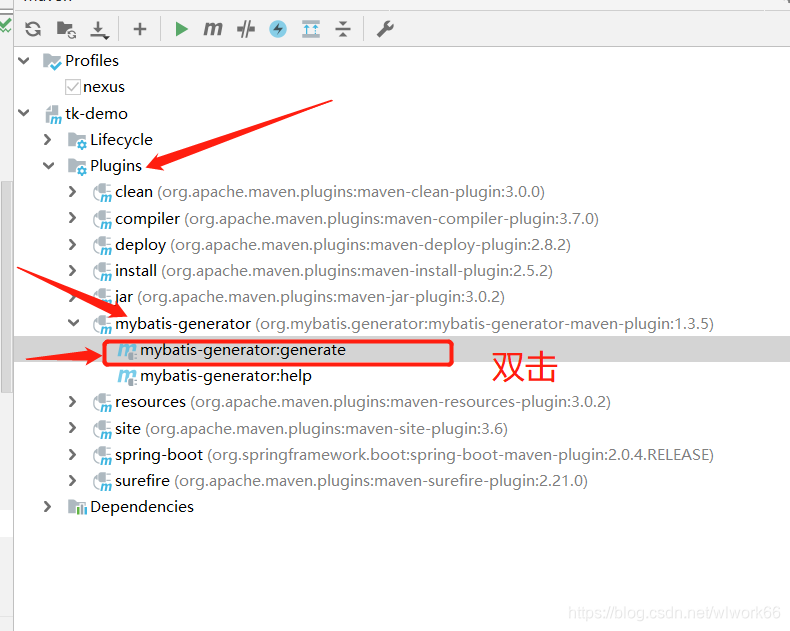Image resolution: width=790 pixels, height=631 pixels.
Task: Click the spring-boot plugin icon
Action: click(x=102, y=455)
